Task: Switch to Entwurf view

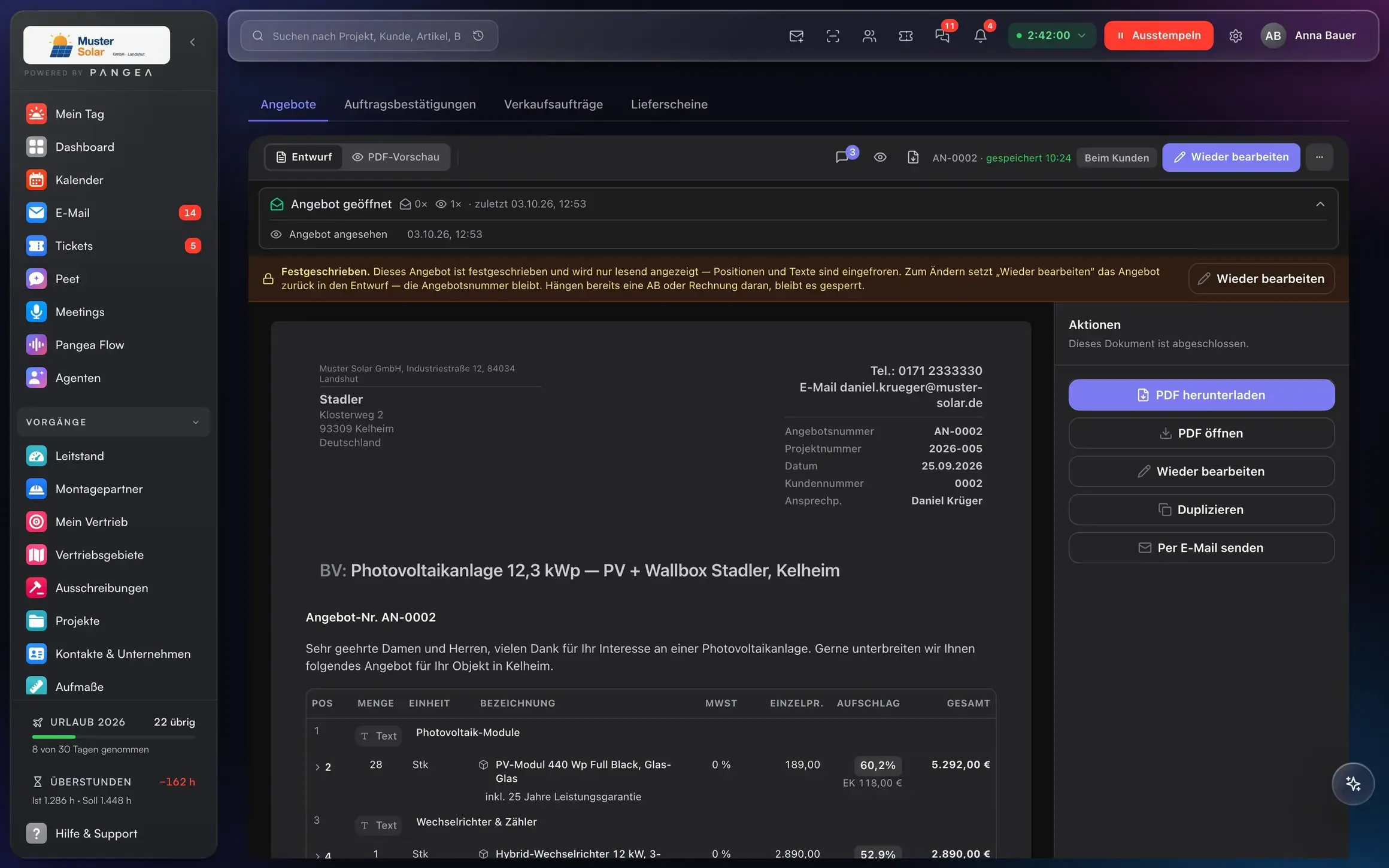Action: [x=304, y=157]
